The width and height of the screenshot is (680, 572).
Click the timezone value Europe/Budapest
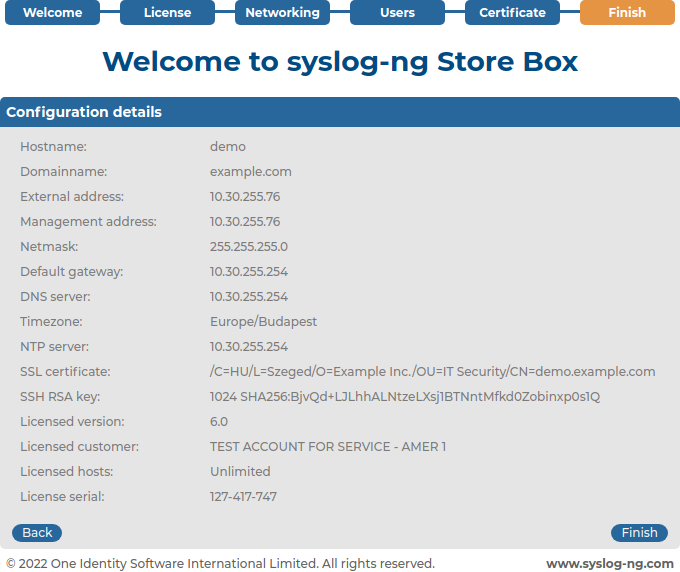pyautogui.click(x=263, y=322)
